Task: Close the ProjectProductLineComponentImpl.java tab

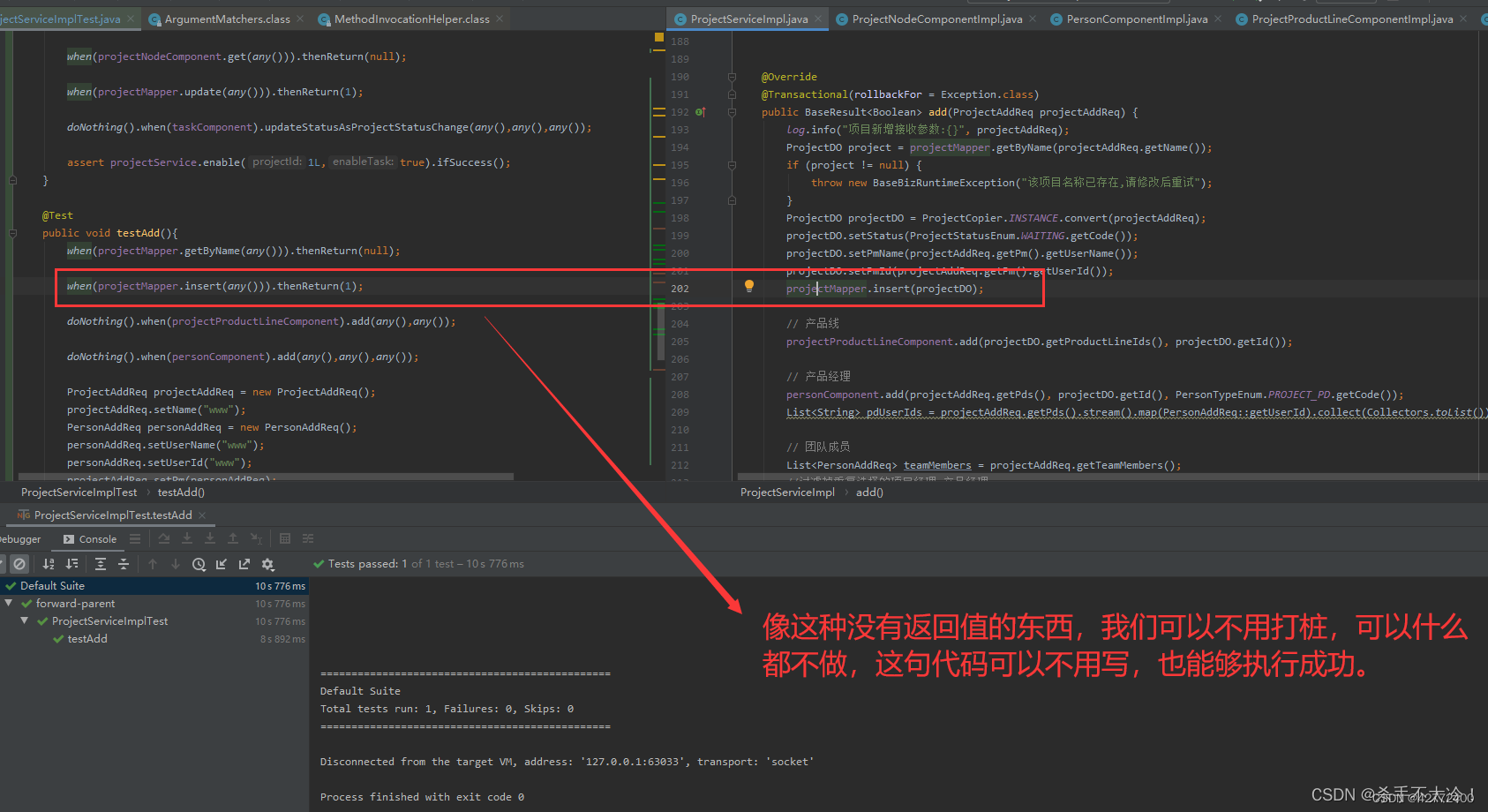Action: click(x=1463, y=19)
